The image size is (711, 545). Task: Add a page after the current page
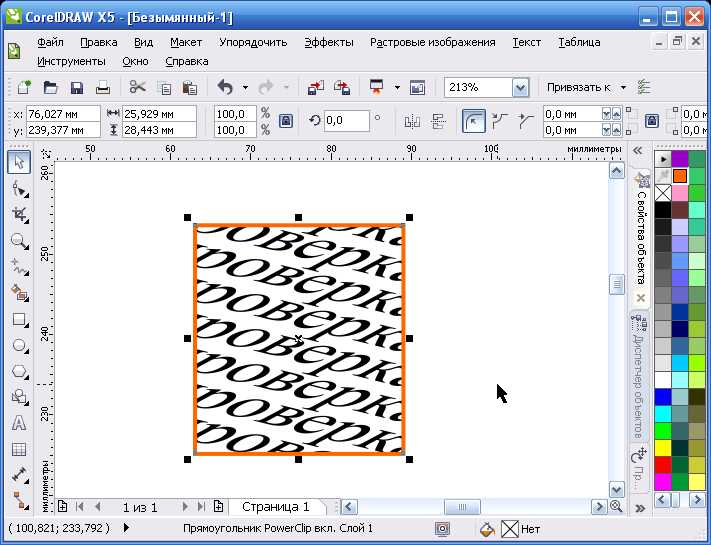219,506
